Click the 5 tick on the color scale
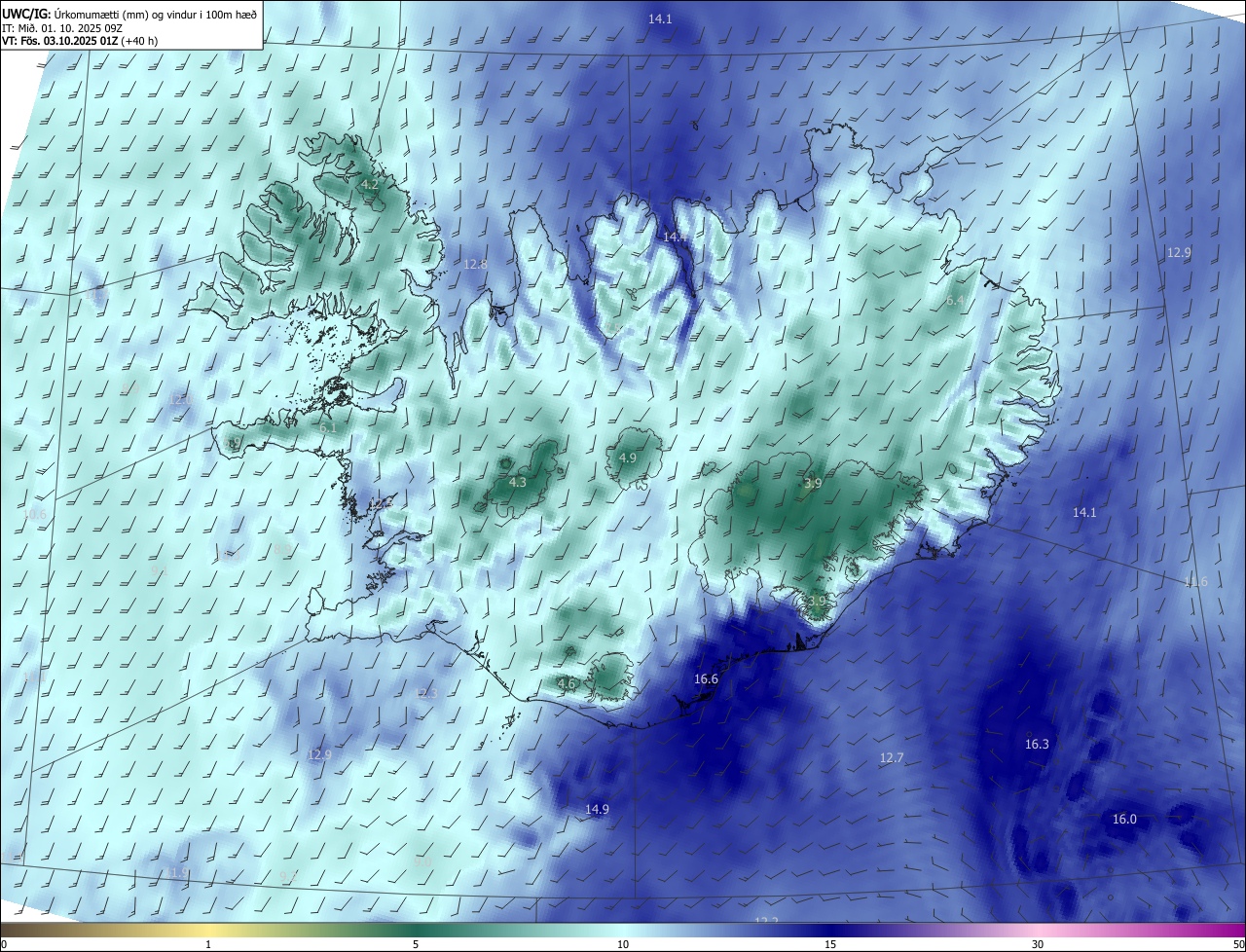 (x=416, y=944)
